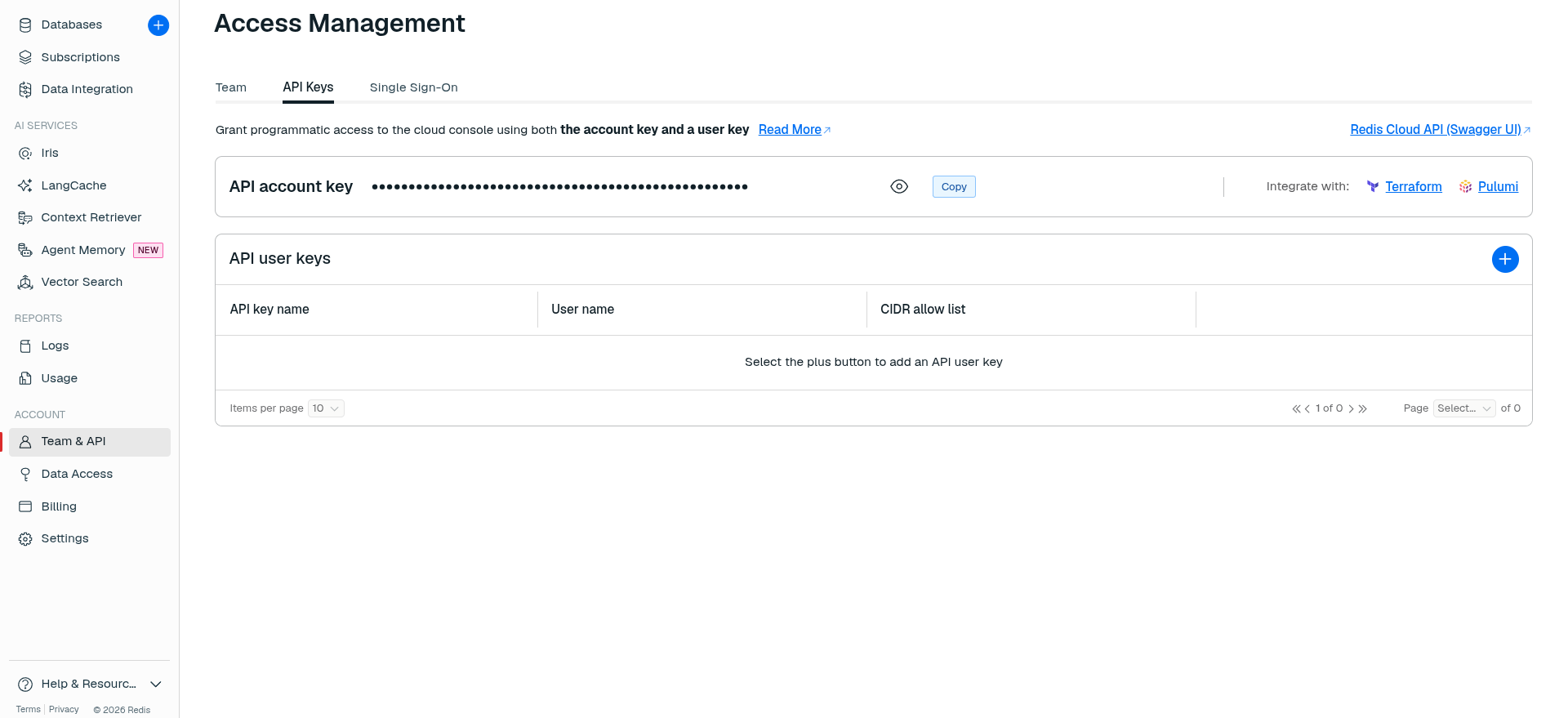Screen dimensions: 1568x718
Task: Open the Usage report icon
Action: click(x=25, y=378)
